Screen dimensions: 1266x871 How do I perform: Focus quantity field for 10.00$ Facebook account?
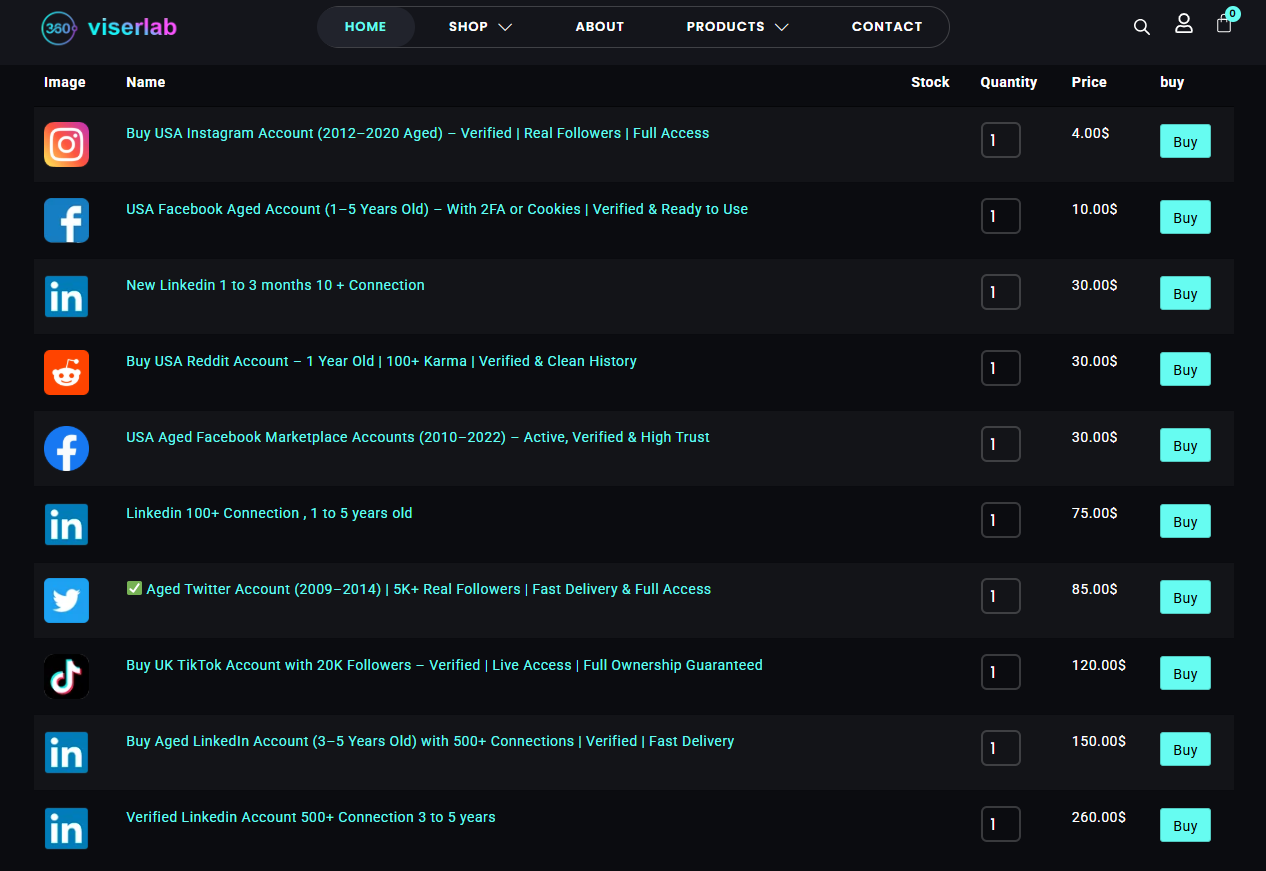[1001, 216]
